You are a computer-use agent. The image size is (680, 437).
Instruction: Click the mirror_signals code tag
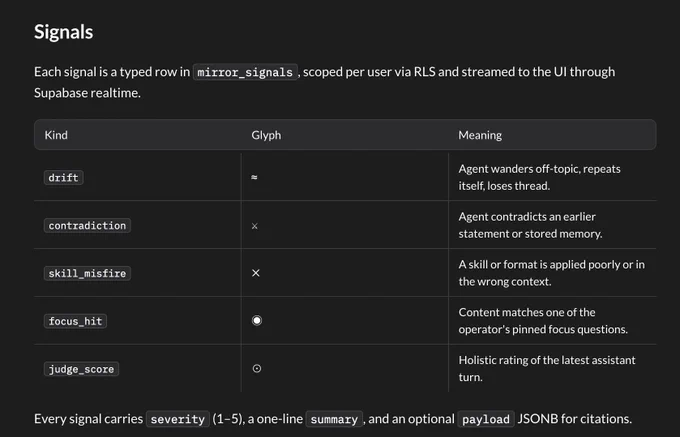click(245, 72)
